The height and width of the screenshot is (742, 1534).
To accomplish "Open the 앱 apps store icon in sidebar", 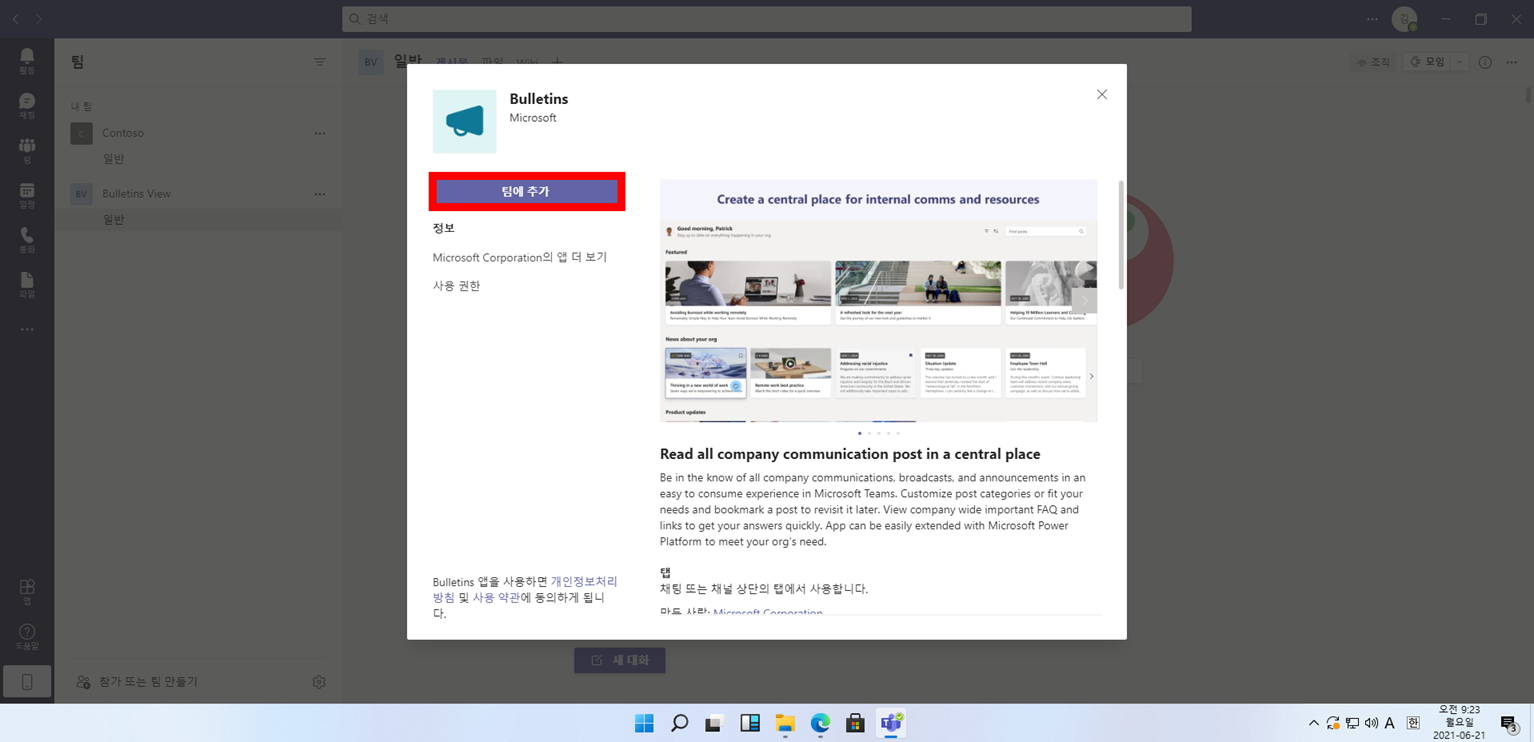I will [x=27, y=591].
